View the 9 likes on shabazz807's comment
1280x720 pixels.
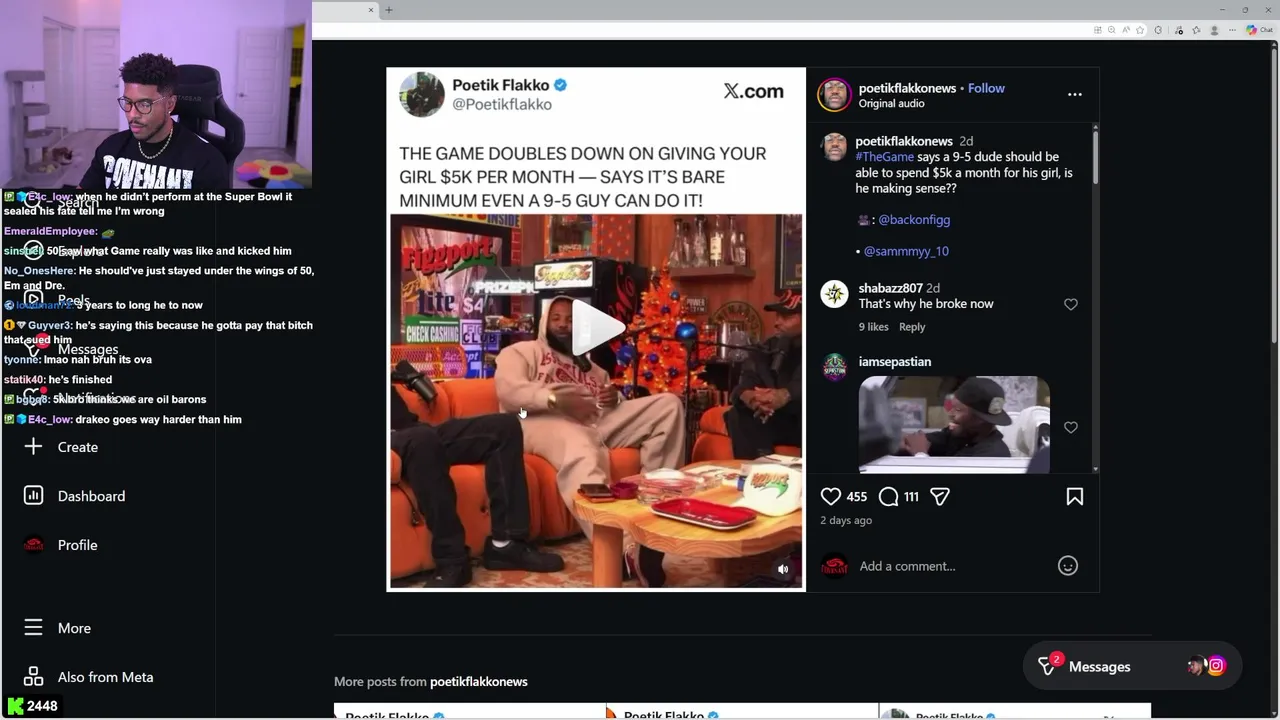(x=874, y=327)
